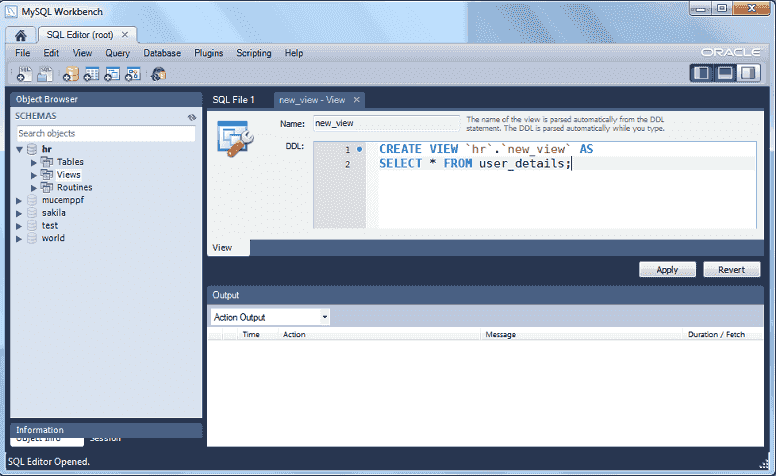Click the mucemppf schema database icon
Image resolution: width=776 pixels, height=476 pixels.
(32, 200)
